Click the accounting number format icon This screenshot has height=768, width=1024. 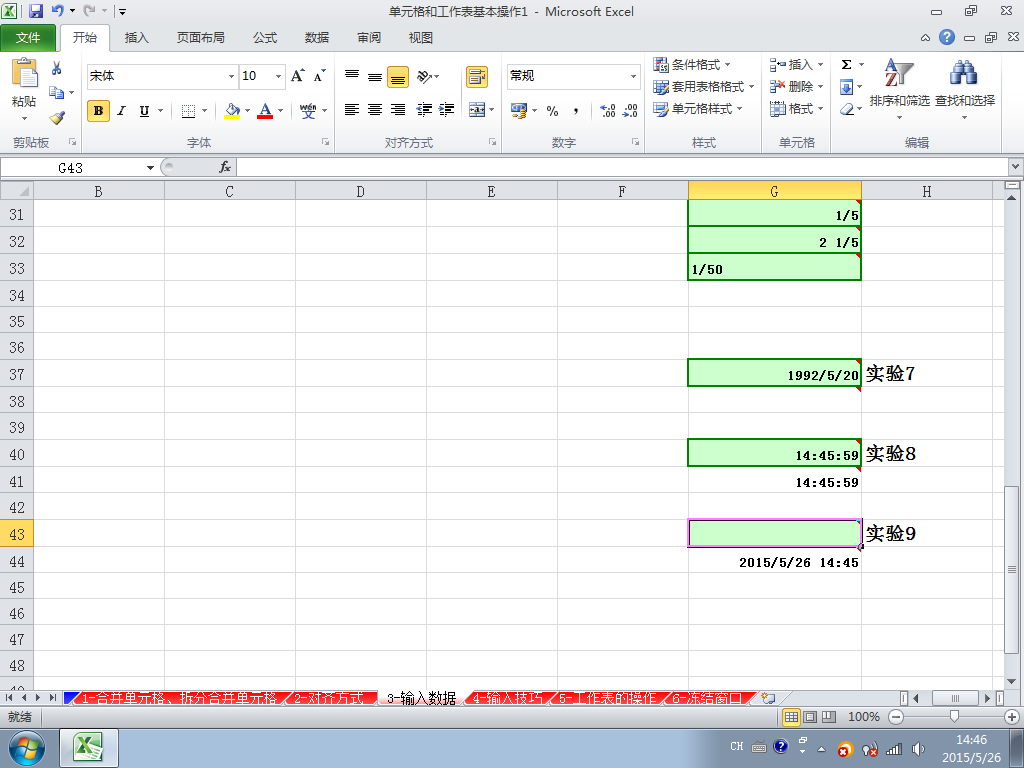pos(519,110)
